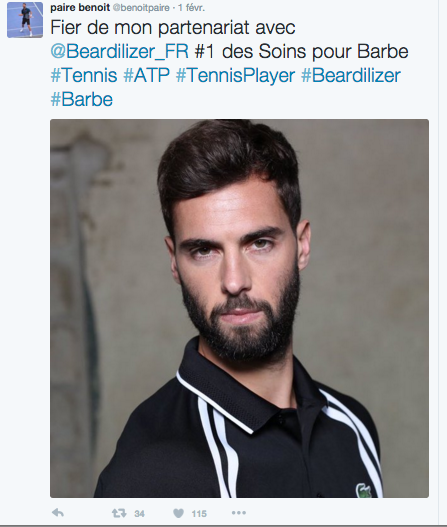Click the likes count 115

(x=199, y=514)
